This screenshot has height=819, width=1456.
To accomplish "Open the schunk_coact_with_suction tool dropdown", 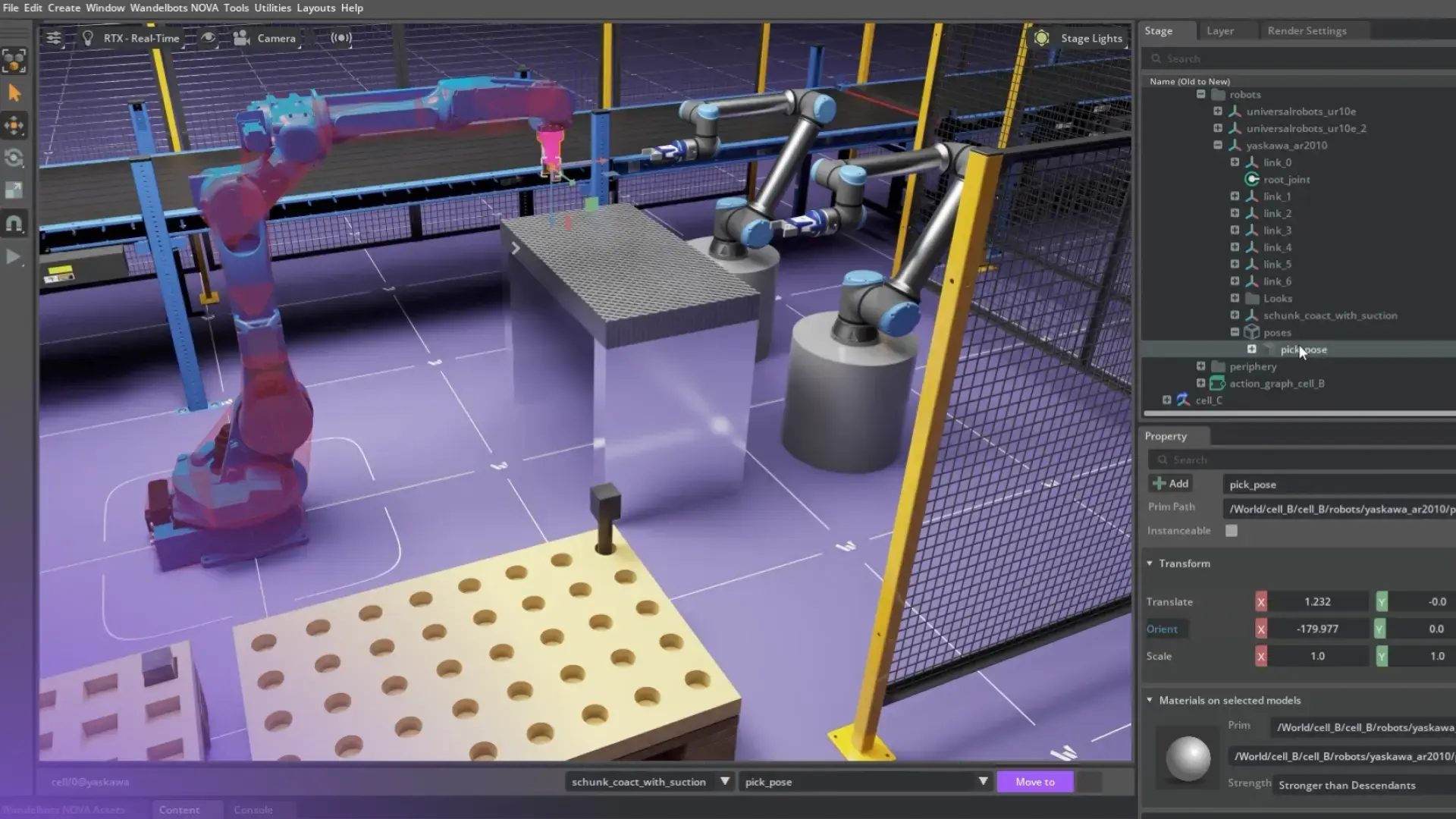I will click(x=649, y=782).
